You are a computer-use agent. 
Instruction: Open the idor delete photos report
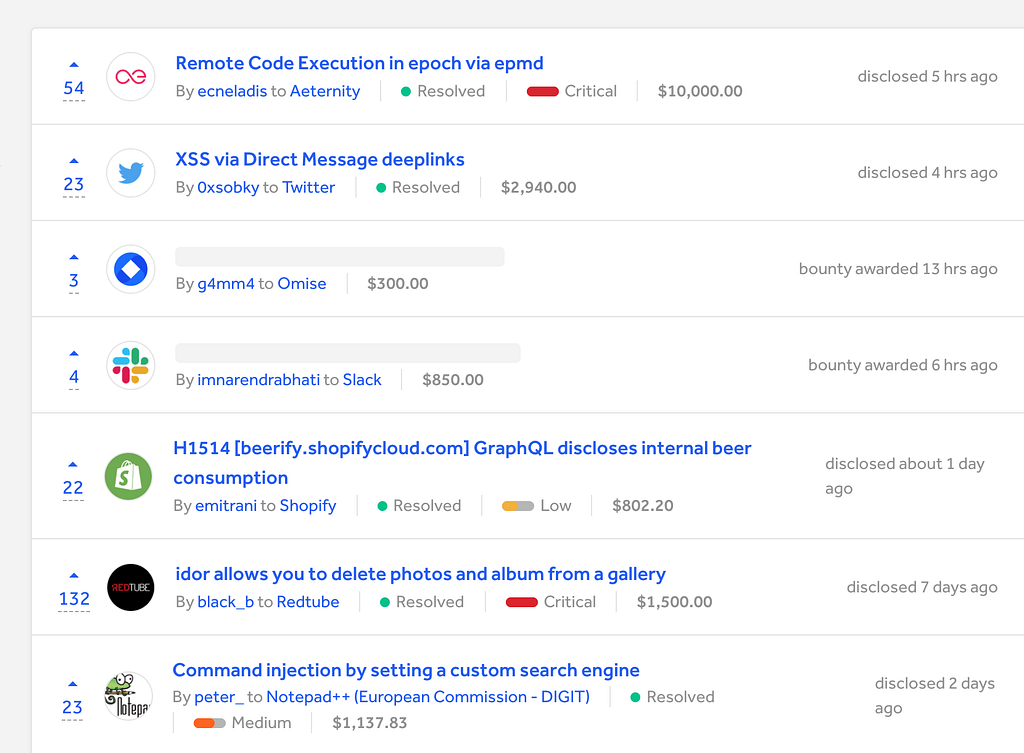(x=420, y=574)
